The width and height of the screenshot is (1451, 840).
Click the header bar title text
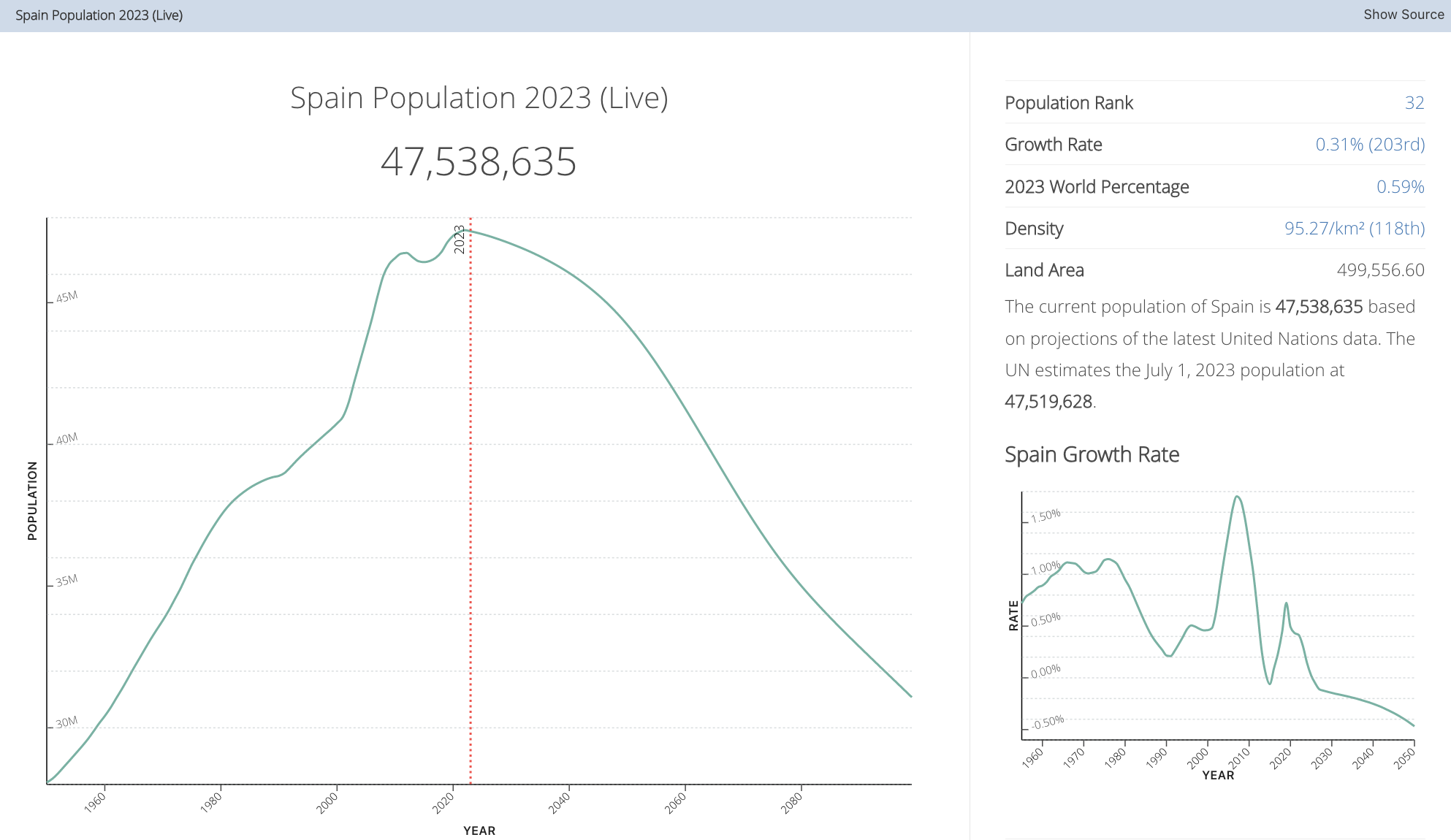click(99, 15)
